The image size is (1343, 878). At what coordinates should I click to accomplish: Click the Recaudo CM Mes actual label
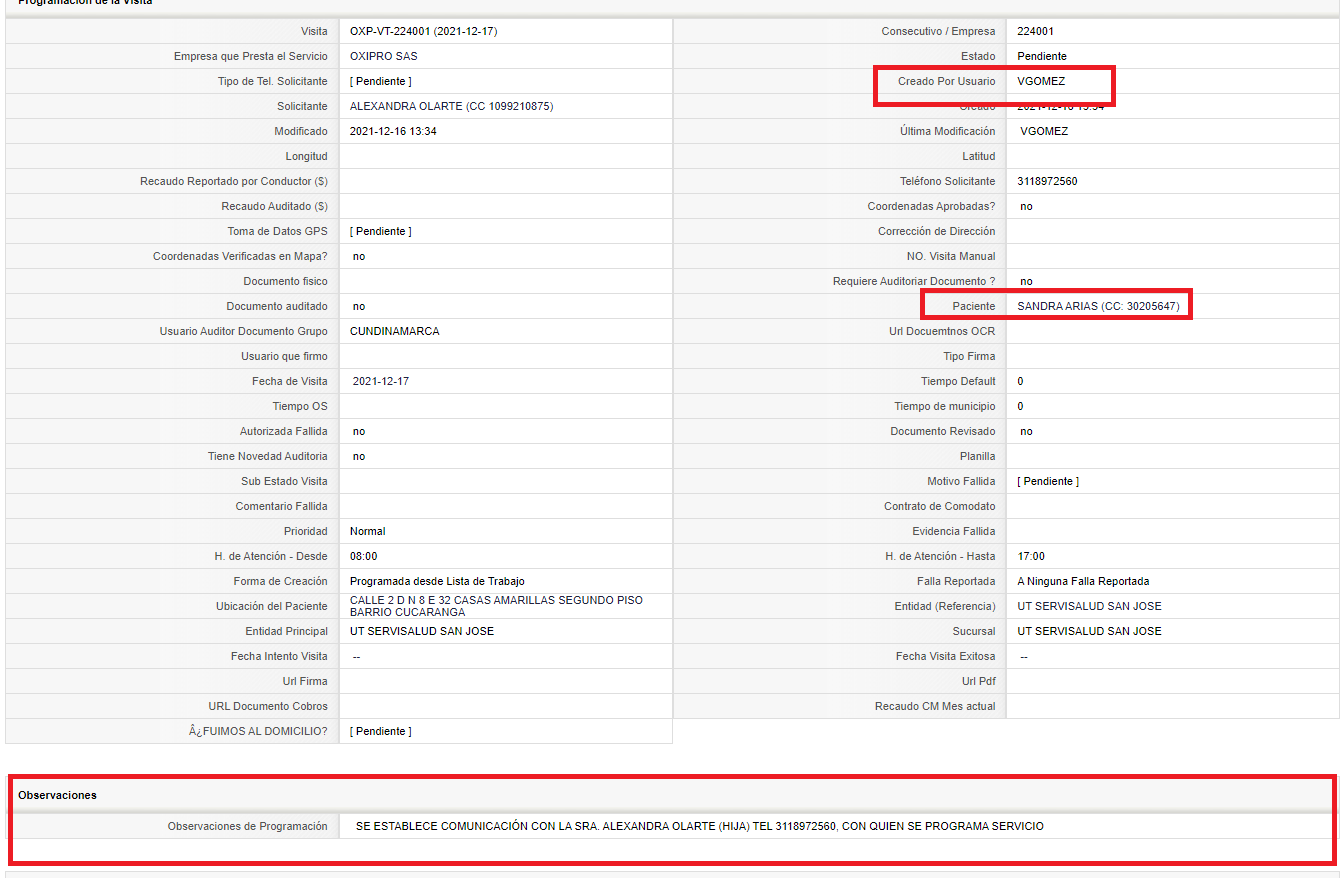tap(935, 706)
